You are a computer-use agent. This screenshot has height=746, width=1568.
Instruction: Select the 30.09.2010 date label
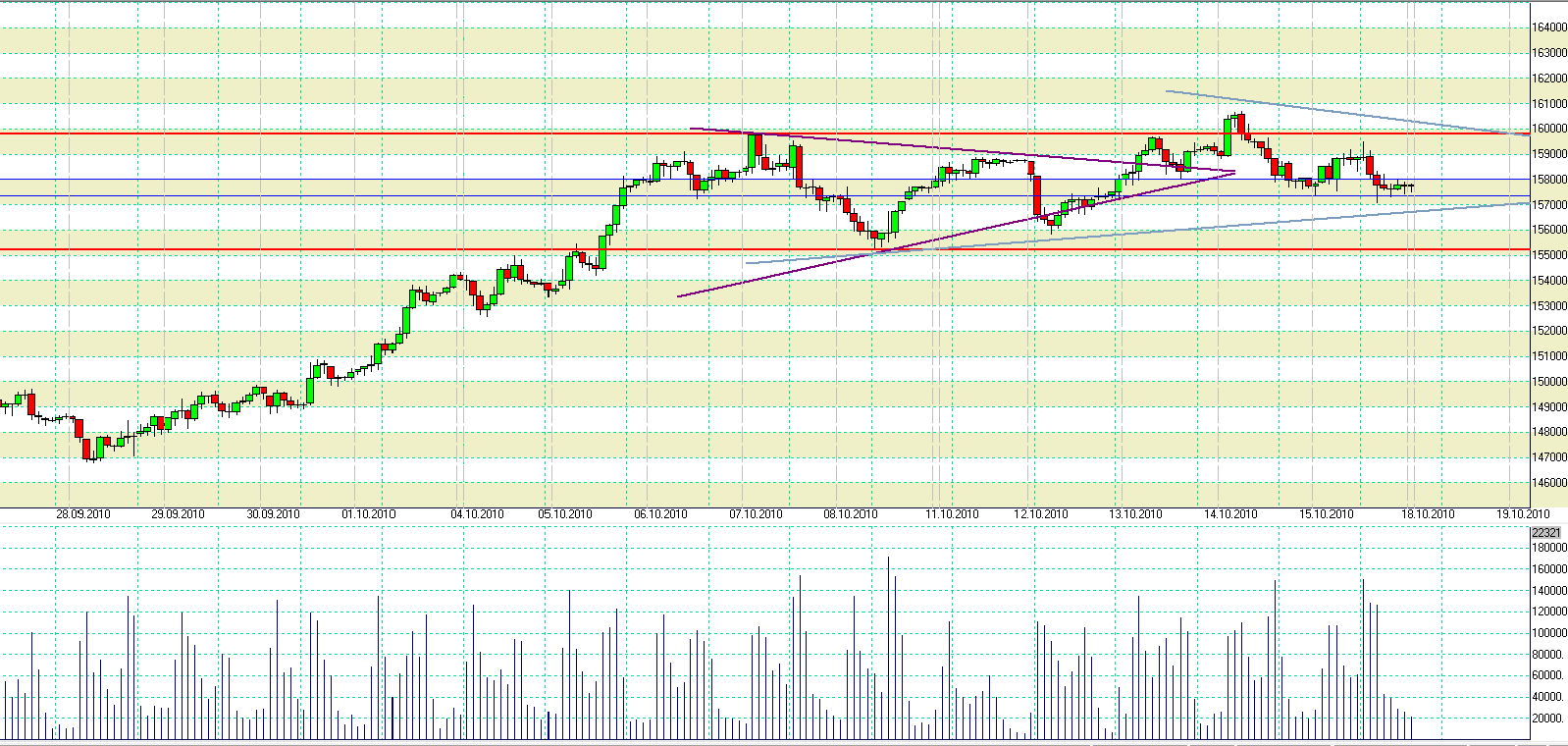[x=273, y=514]
